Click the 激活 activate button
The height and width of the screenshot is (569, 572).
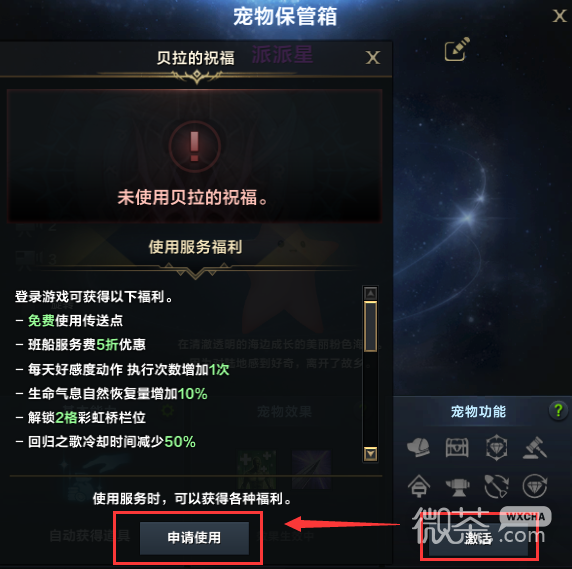pos(478,538)
